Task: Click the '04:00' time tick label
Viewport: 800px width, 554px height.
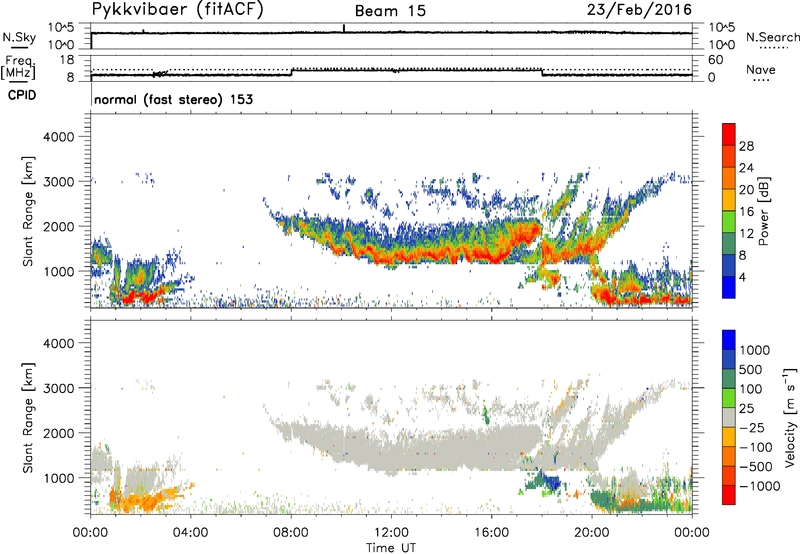Action: [x=190, y=533]
